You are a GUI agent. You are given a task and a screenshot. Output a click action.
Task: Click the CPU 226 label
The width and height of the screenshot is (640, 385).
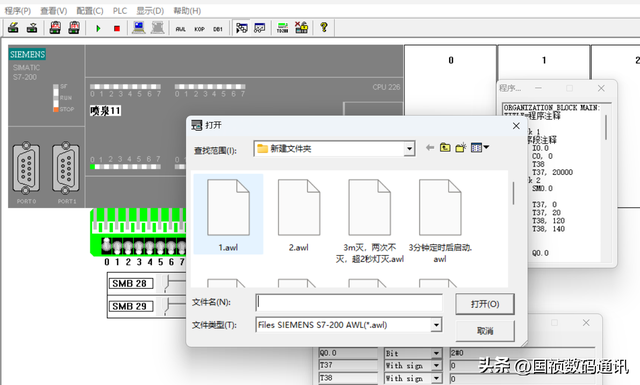click(x=386, y=87)
